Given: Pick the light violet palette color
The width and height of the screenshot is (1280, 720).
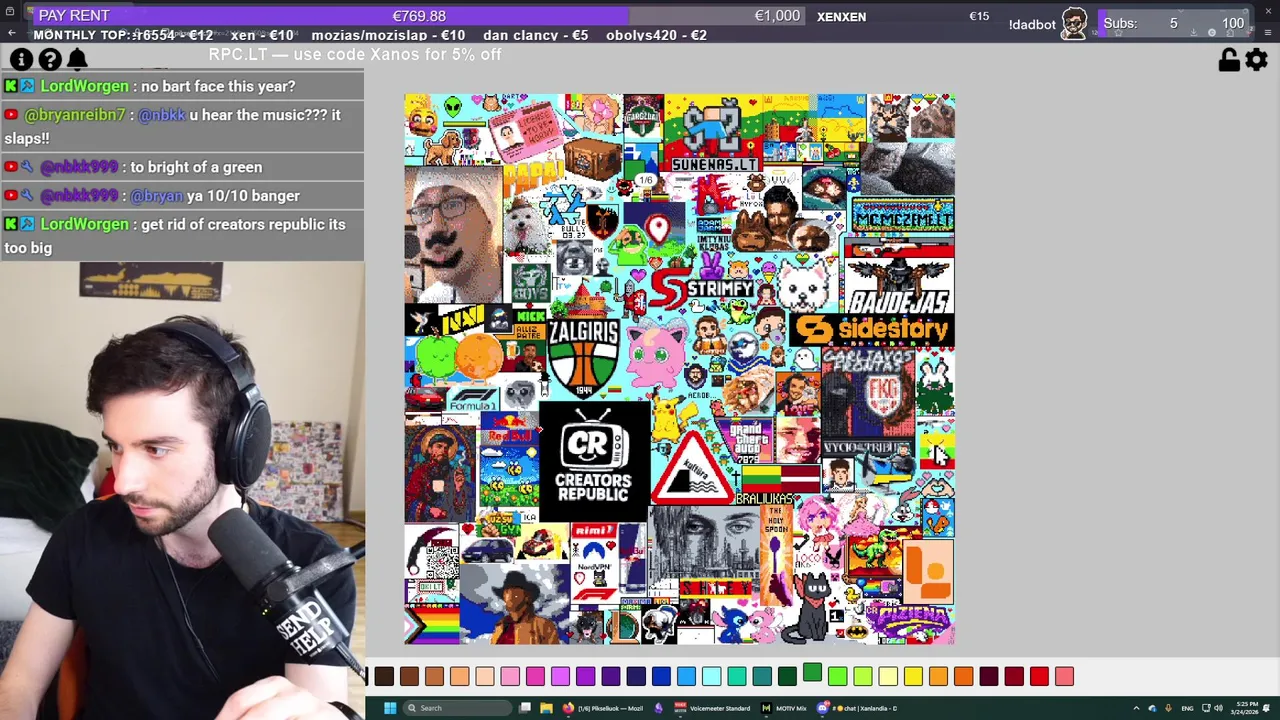Looking at the screenshot, I should pos(560,677).
